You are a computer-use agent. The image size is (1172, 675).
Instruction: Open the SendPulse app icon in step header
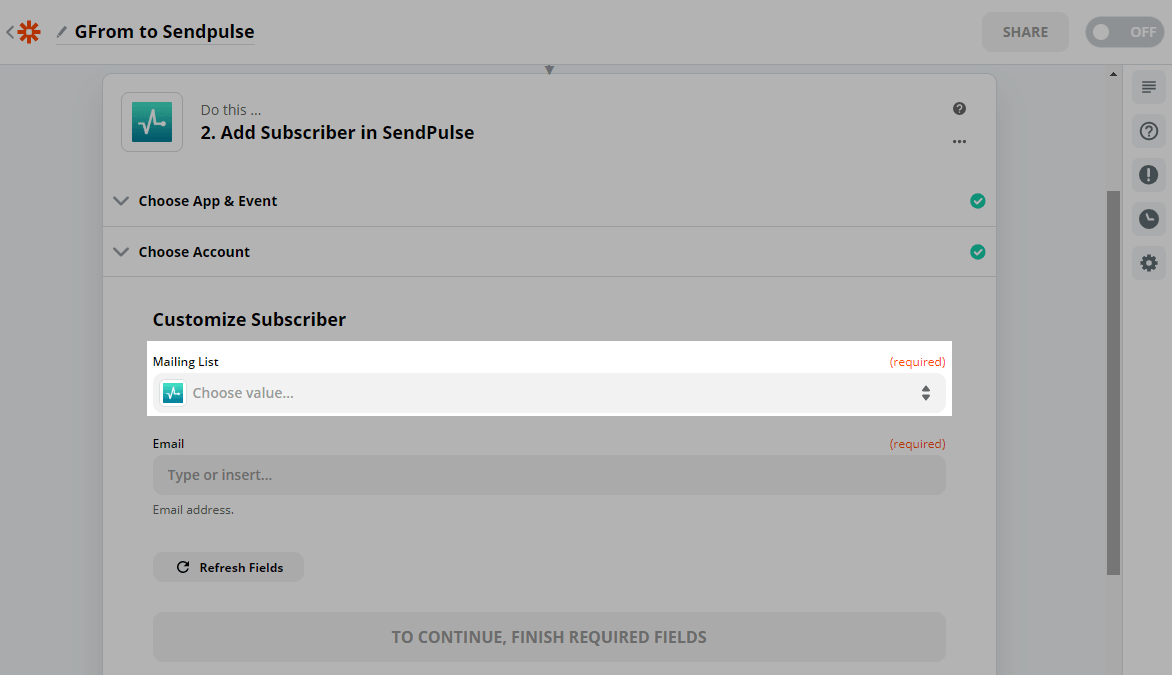click(x=152, y=122)
